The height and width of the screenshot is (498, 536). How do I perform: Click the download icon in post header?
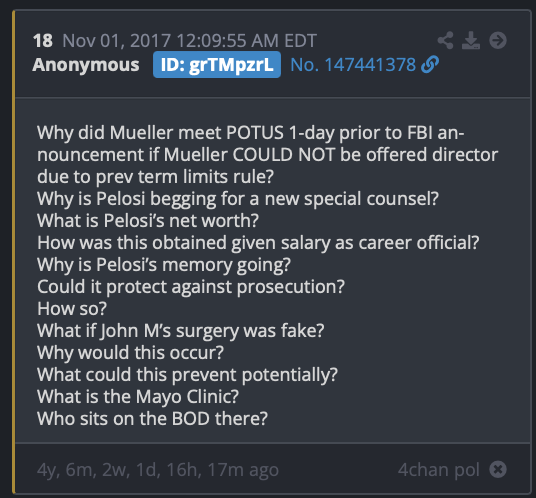(471, 40)
